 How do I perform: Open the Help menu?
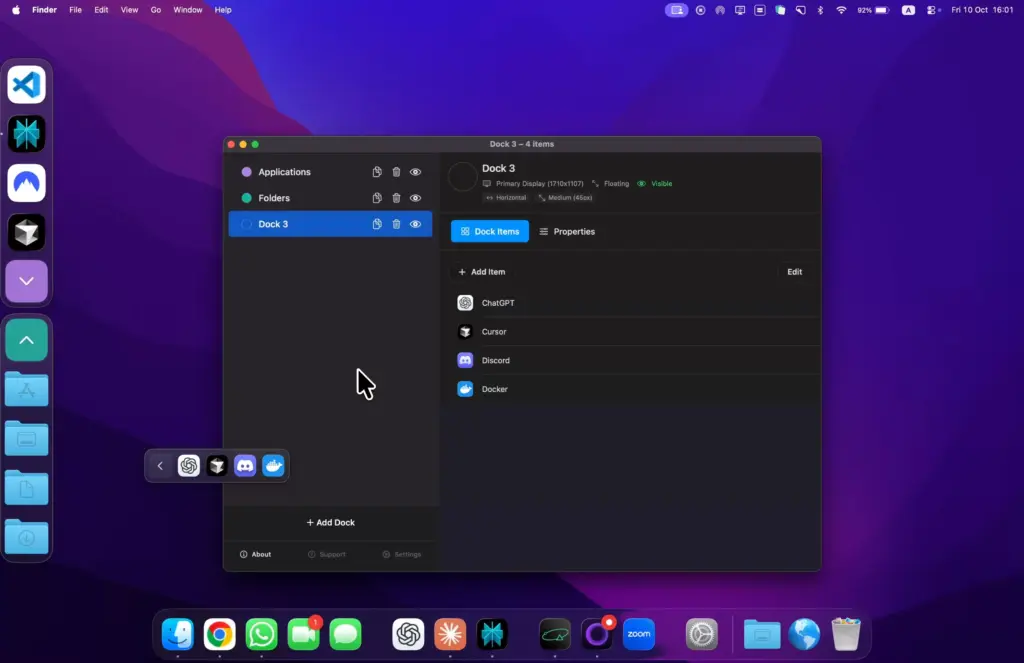[x=223, y=10]
